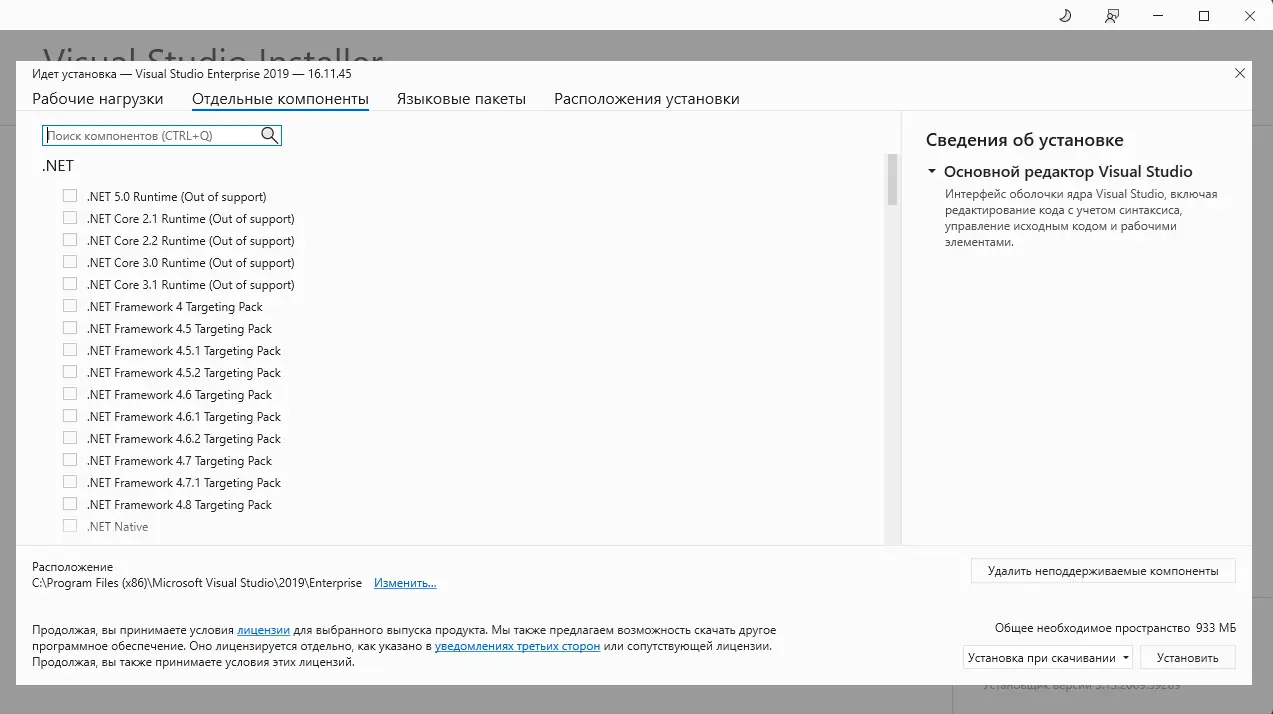Viewport: 1273px width, 714px height.
Task: Click the search magnifier icon
Action: pos(269,134)
